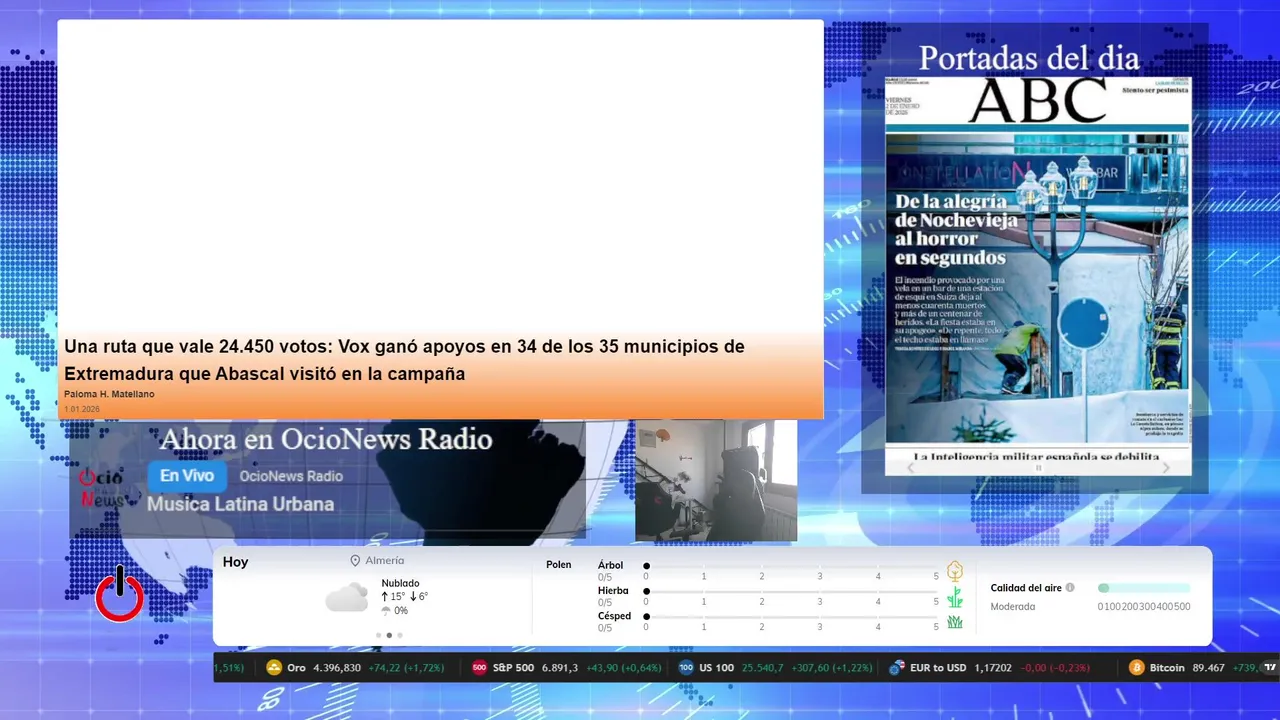The height and width of the screenshot is (720, 1280).
Task: Go to next newspaper cover arrow
Action: pyautogui.click(x=1166, y=467)
